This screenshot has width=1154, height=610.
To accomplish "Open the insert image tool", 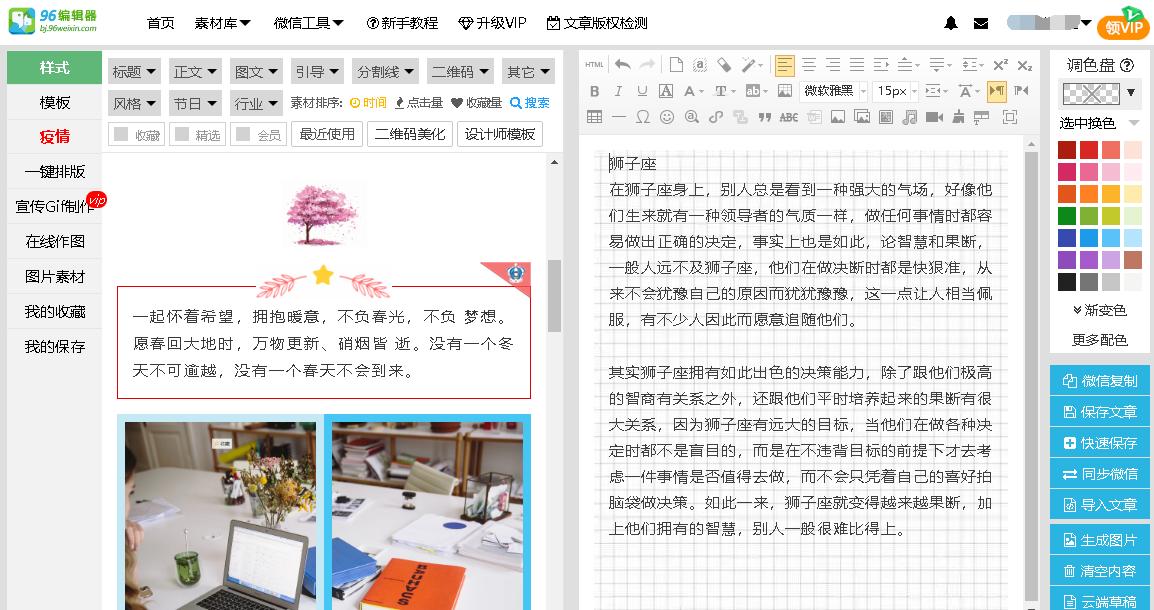I will point(837,117).
